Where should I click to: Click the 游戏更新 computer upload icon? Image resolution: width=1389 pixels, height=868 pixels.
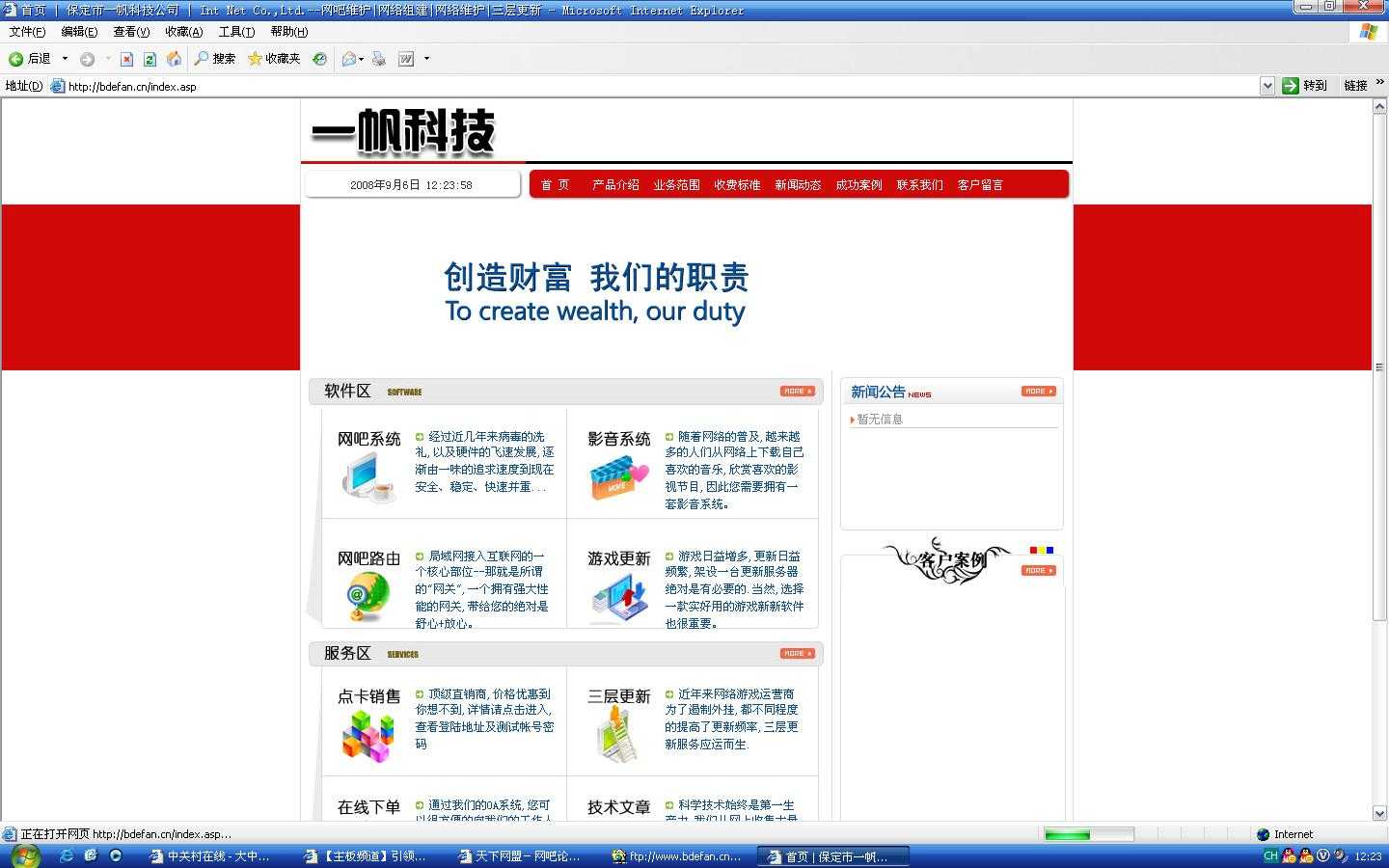click(x=618, y=597)
